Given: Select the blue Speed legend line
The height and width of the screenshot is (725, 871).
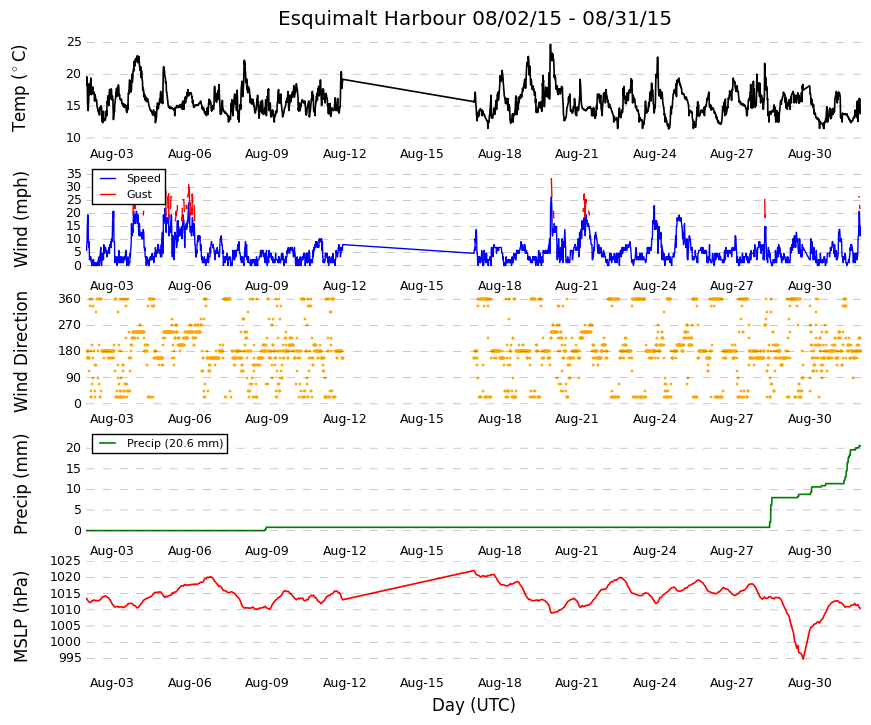Looking at the screenshot, I should 108,178.
